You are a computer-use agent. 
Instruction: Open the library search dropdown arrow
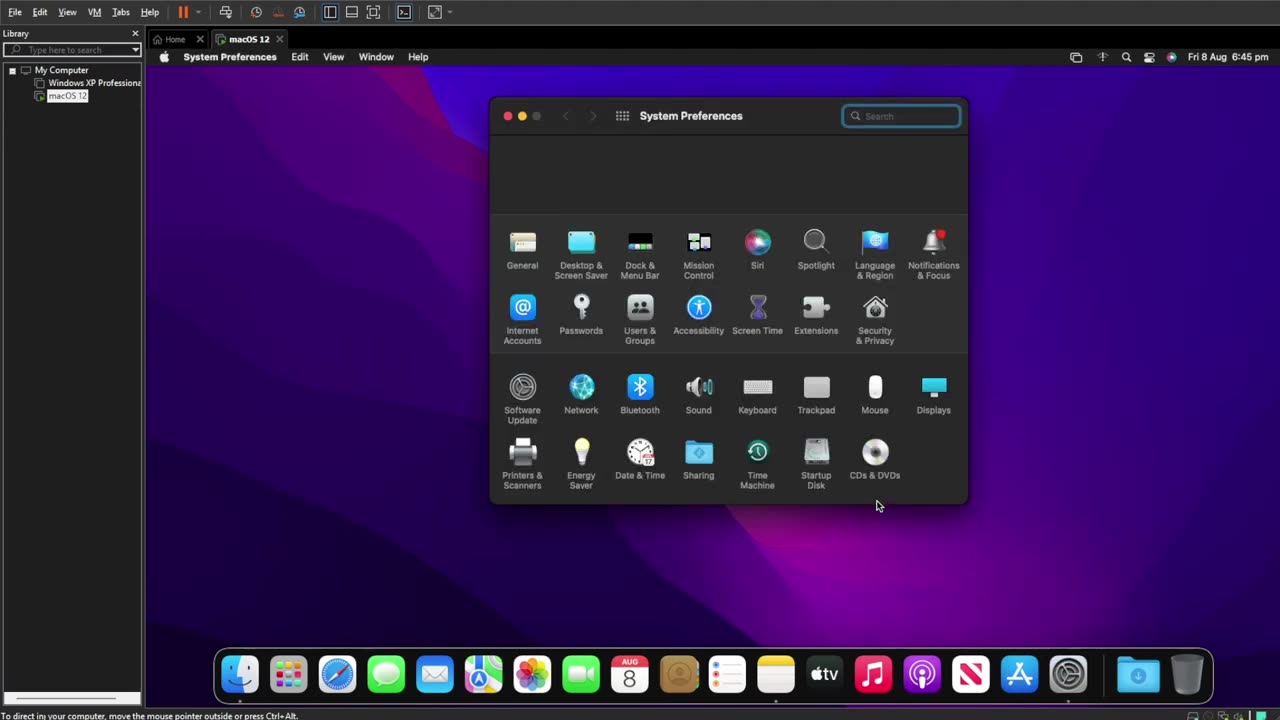pos(135,50)
